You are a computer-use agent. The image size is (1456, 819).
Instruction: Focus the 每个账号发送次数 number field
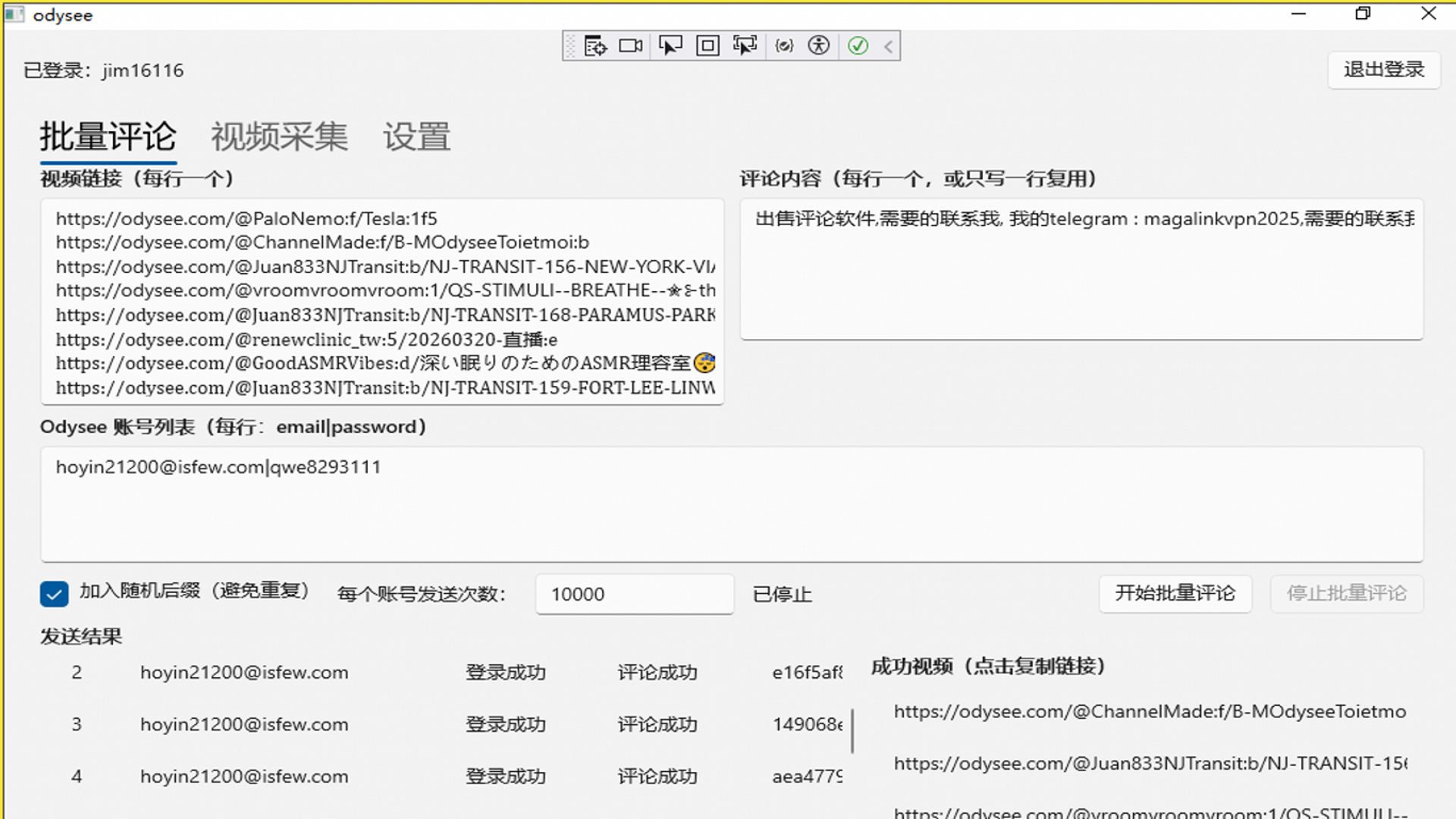click(x=634, y=594)
